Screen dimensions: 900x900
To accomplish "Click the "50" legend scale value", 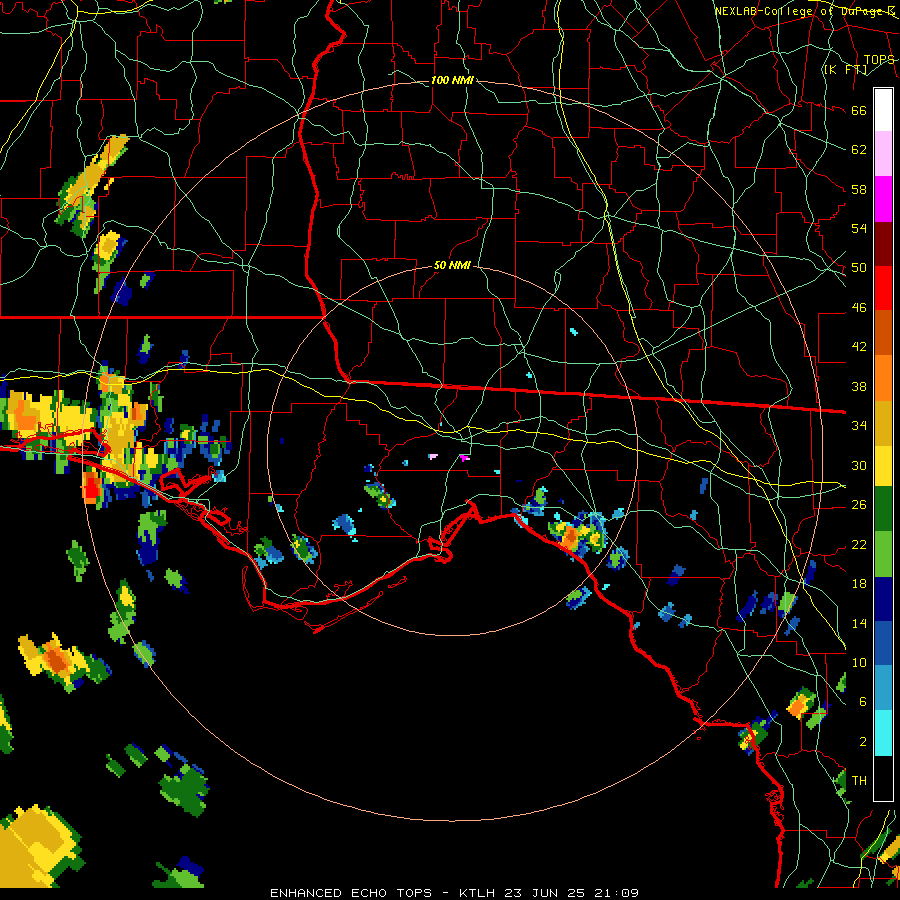I will 859,268.
